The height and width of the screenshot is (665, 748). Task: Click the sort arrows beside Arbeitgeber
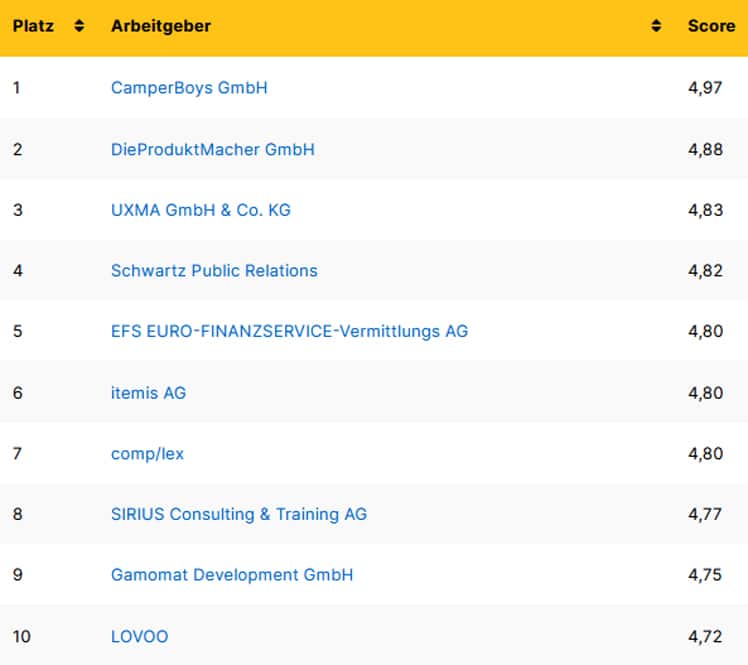[656, 26]
